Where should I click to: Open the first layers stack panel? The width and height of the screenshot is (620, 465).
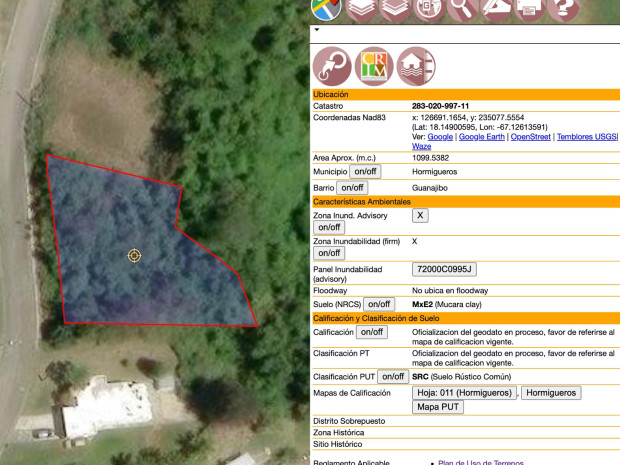(x=361, y=8)
